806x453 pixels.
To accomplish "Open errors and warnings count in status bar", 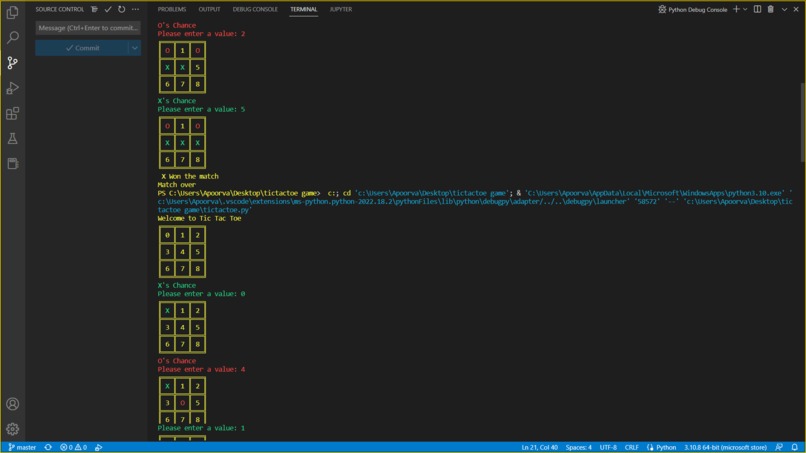I will 74,447.
